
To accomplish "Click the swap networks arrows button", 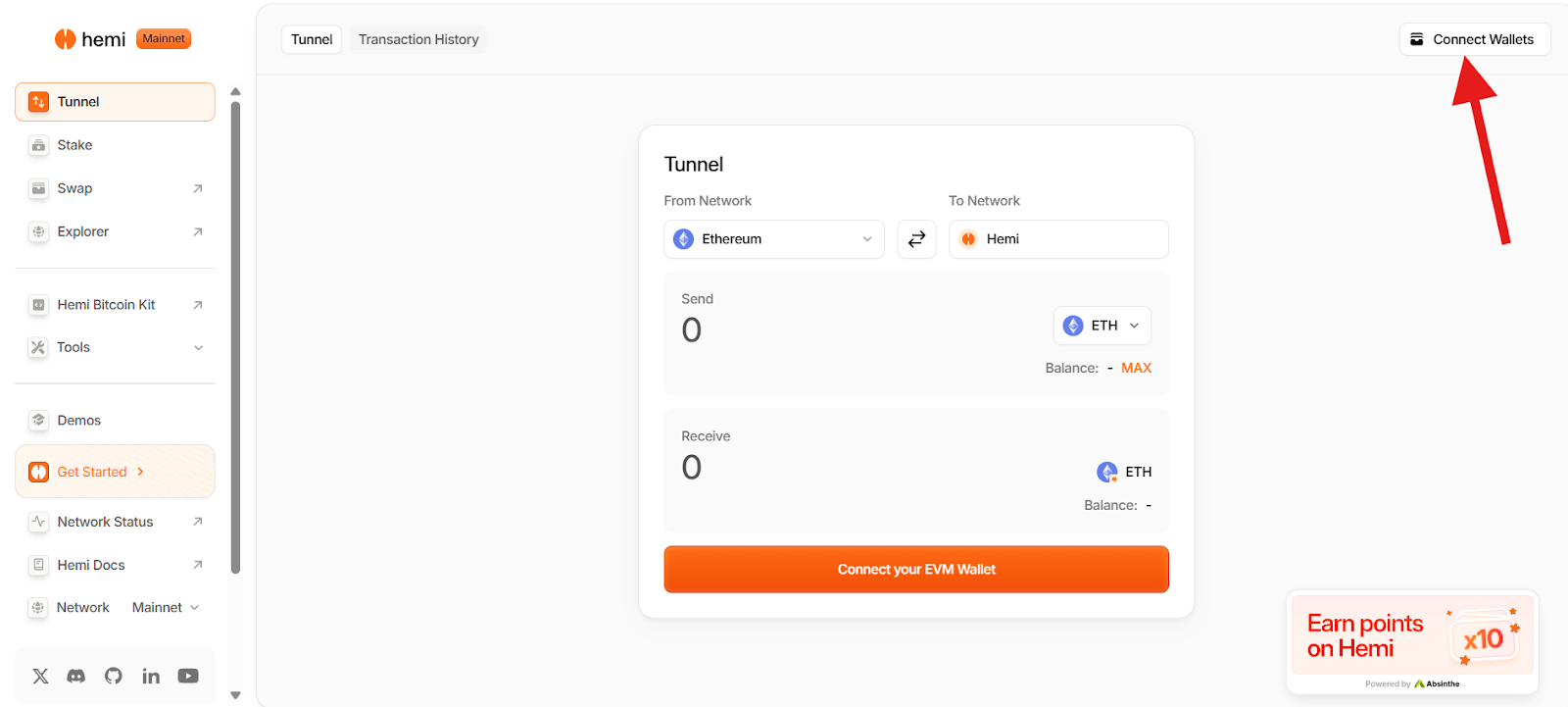I will (x=916, y=239).
